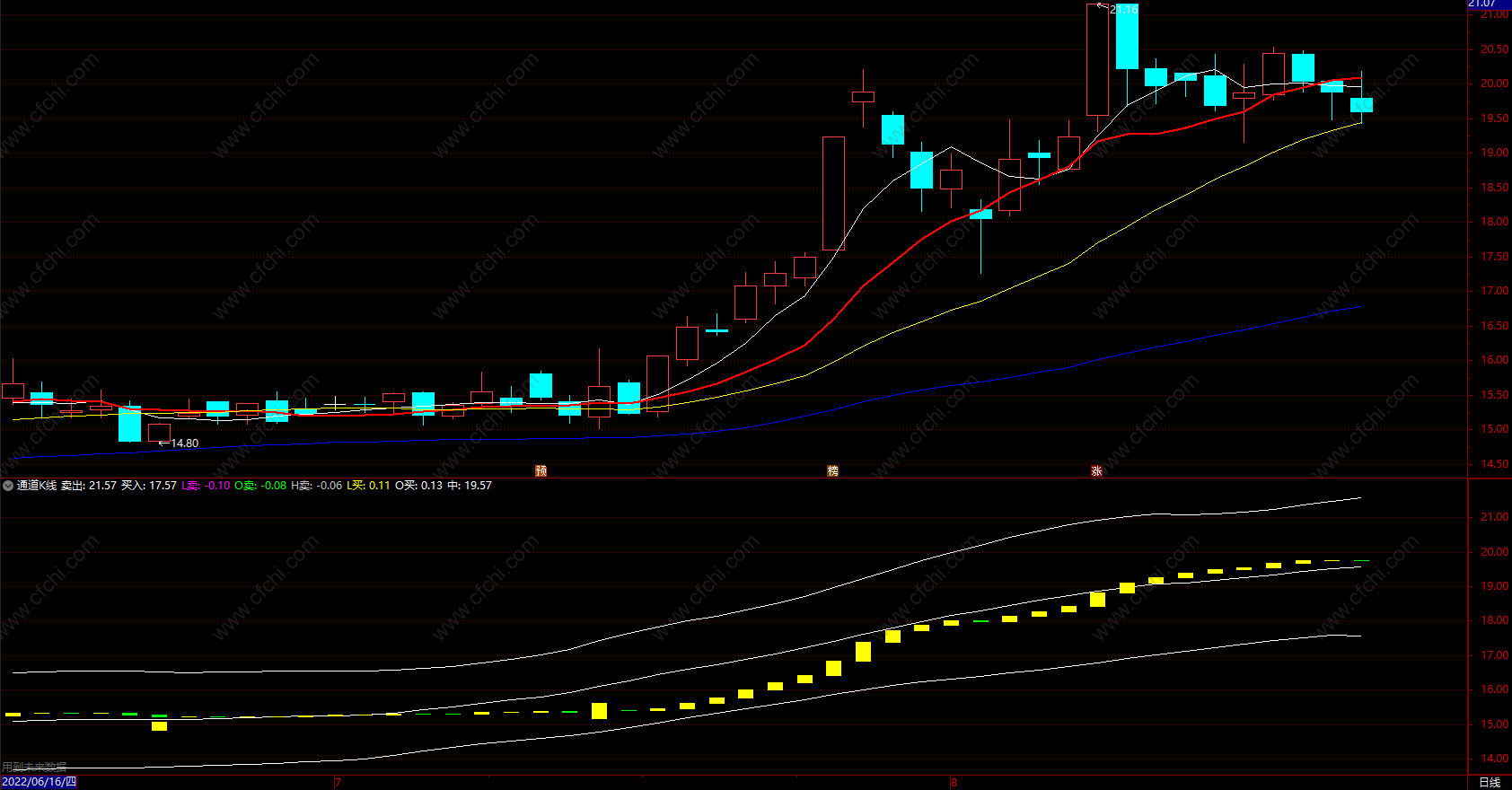Click the 涨 event marker icon
The image size is (1512, 790).
[1096, 470]
